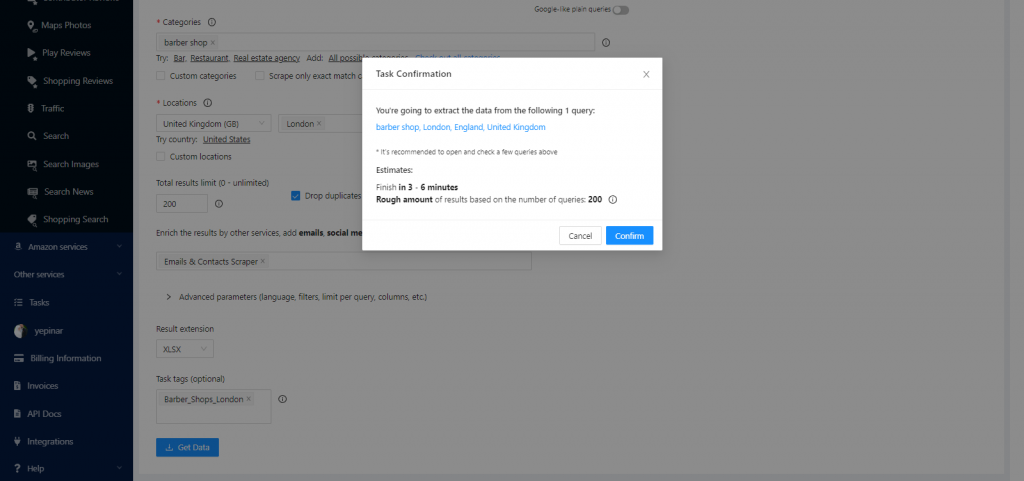Click the Play Reviews icon in sidebar

point(32,52)
